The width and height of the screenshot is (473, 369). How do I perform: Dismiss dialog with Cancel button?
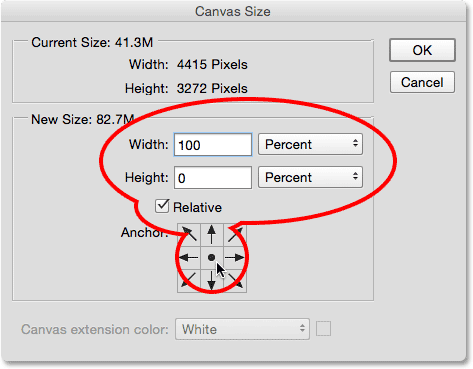422,82
